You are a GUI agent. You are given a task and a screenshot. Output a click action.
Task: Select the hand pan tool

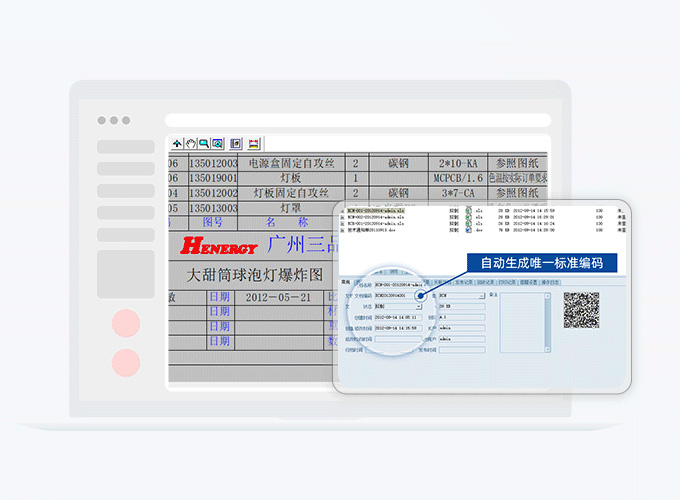coord(191,144)
